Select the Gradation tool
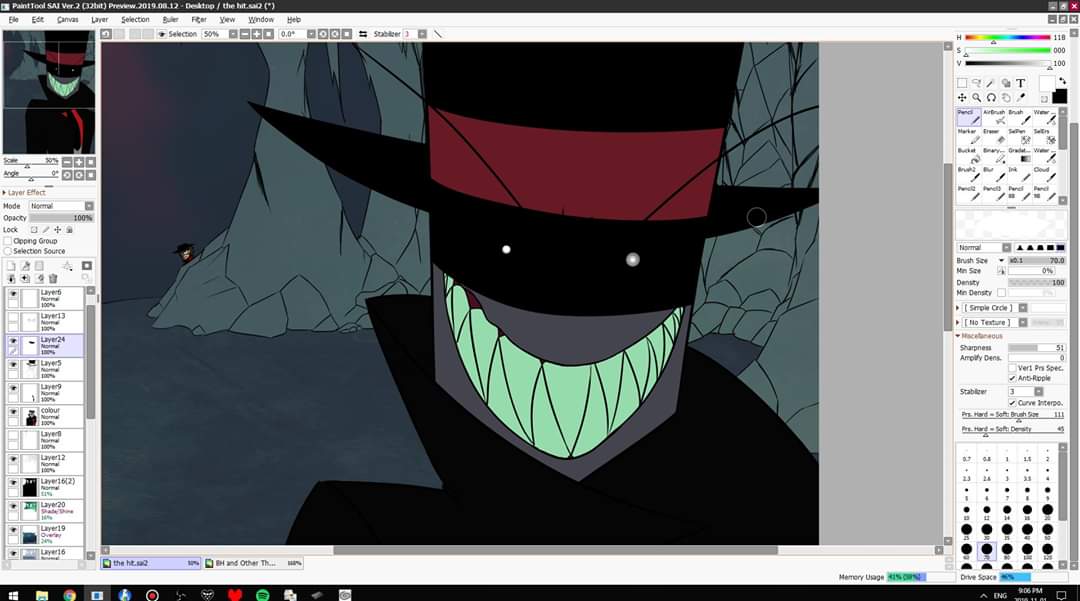Image resolution: width=1080 pixels, height=601 pixels. point(1018,155)
